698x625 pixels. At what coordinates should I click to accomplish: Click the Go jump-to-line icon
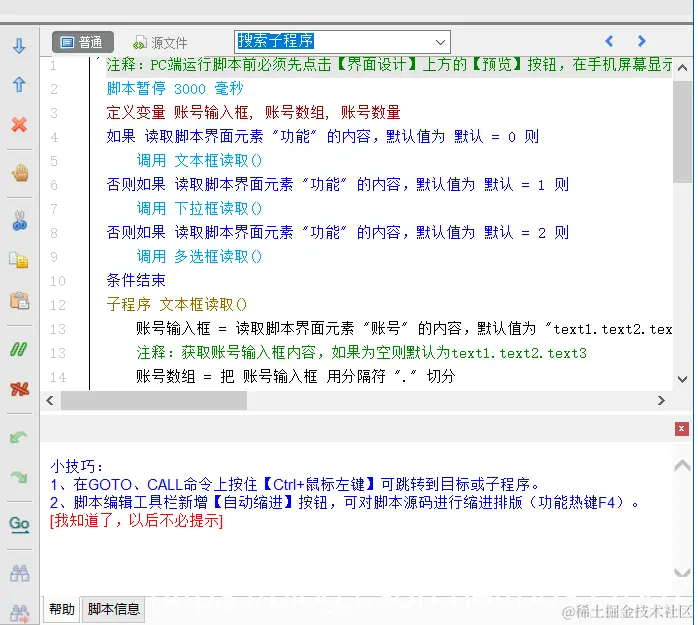pos(20,524)
